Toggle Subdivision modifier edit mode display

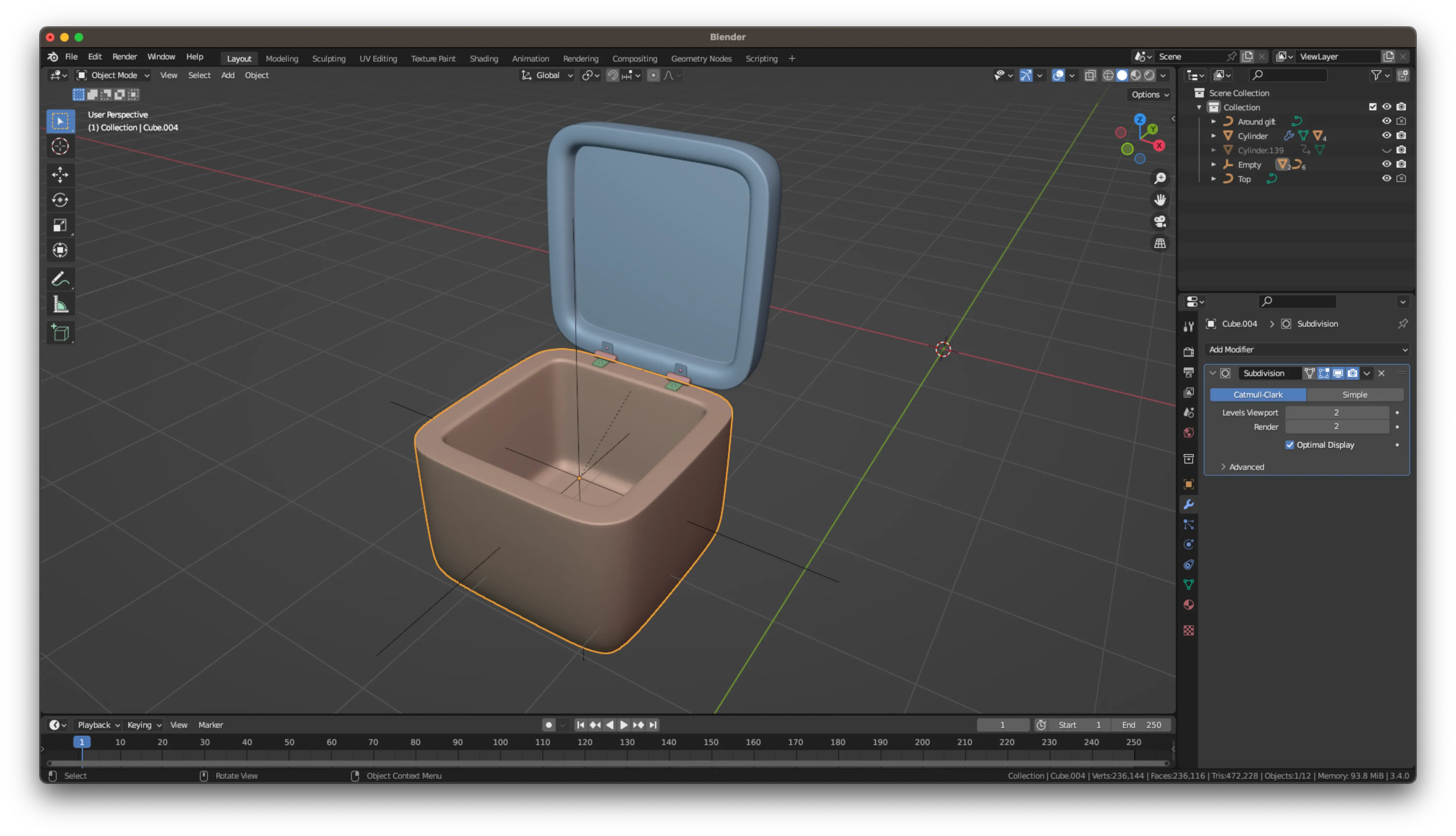1323,373
